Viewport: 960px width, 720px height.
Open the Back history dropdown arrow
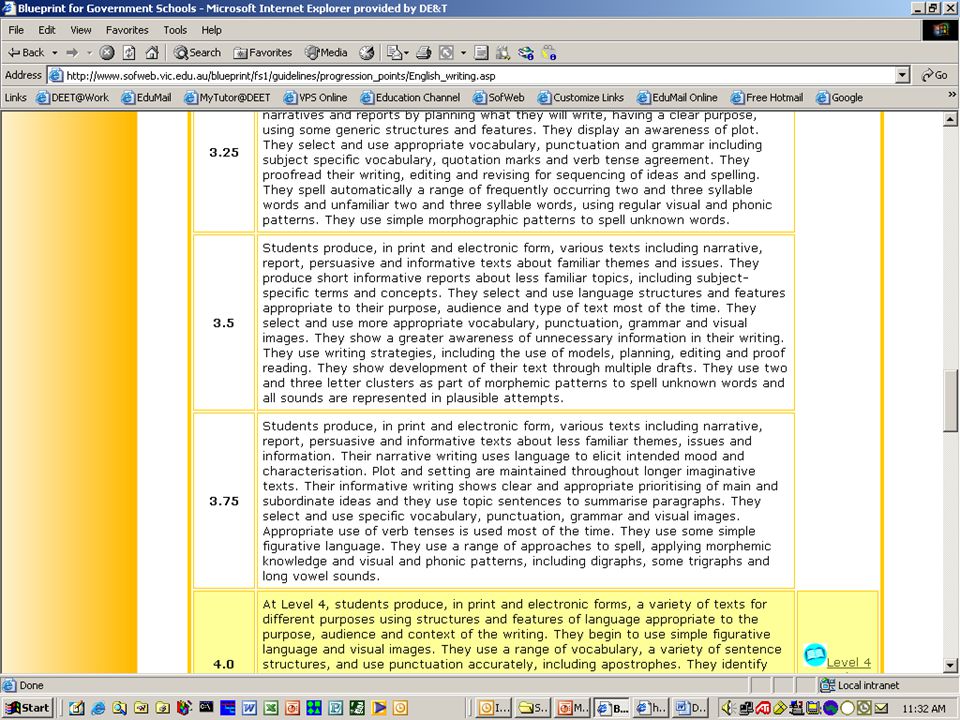click(54, 53)
